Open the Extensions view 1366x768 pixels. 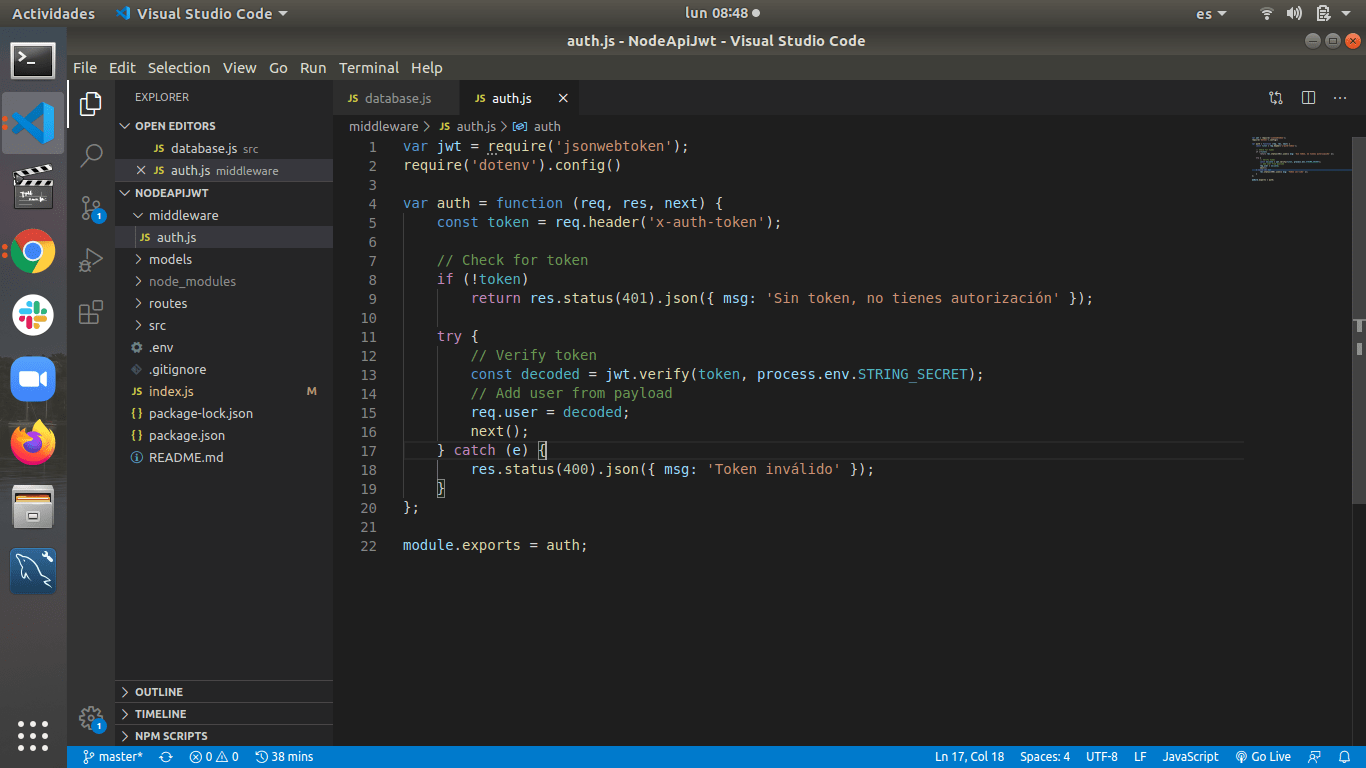pyautogui.click(x=91, y=312)
